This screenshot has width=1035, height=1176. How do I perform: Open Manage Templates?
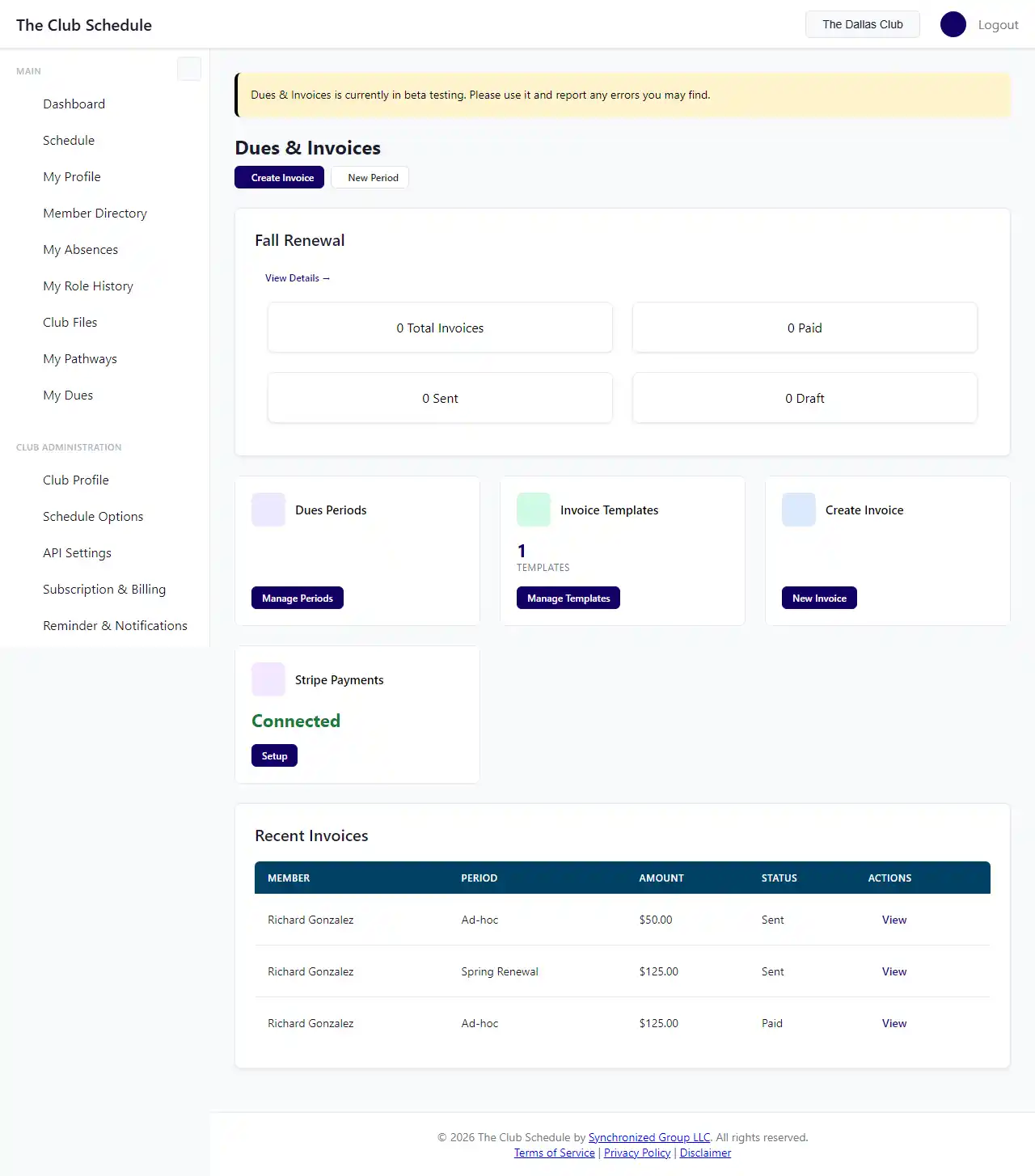(568, 599)
